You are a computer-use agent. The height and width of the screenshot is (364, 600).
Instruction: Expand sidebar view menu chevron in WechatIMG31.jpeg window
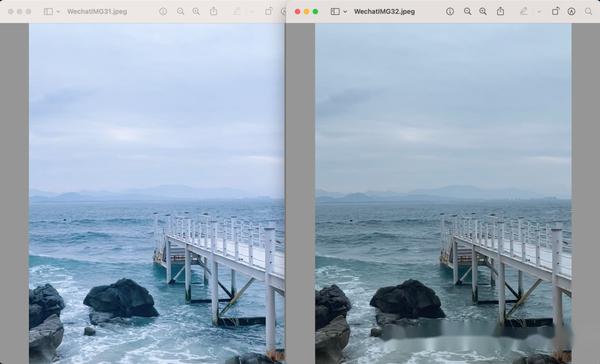point(58,12)
